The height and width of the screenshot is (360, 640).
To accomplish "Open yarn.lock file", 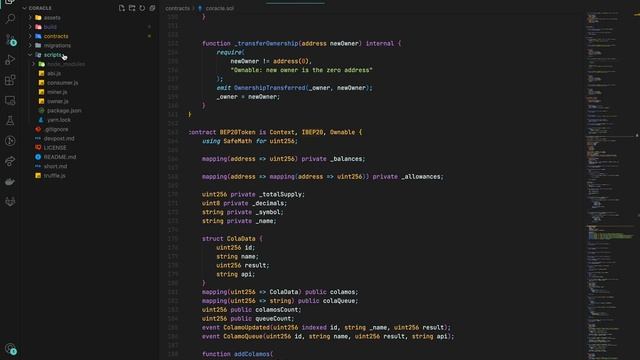I will tap(59, 120).
